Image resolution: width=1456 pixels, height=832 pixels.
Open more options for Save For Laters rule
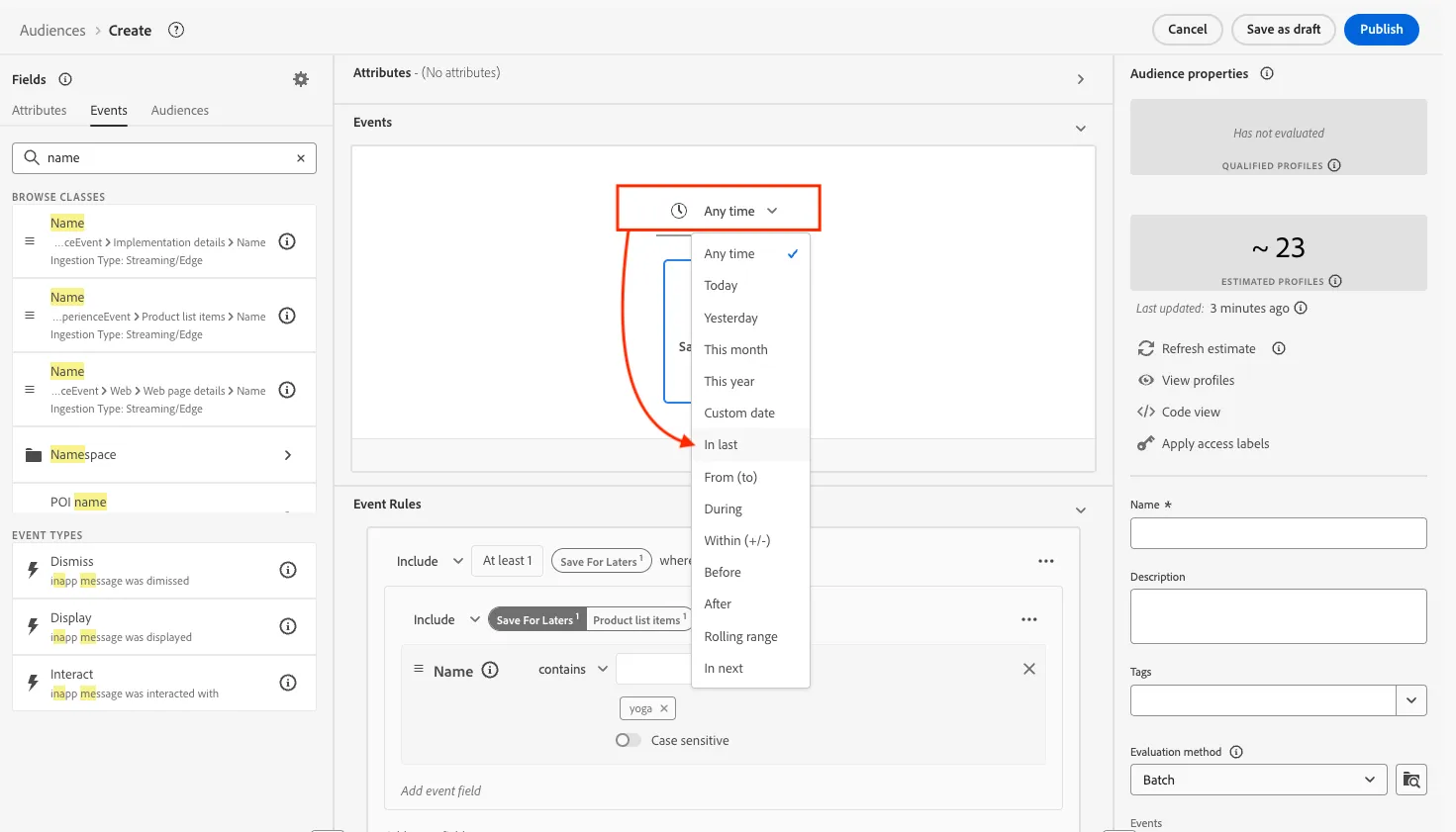pos(1046,561)
